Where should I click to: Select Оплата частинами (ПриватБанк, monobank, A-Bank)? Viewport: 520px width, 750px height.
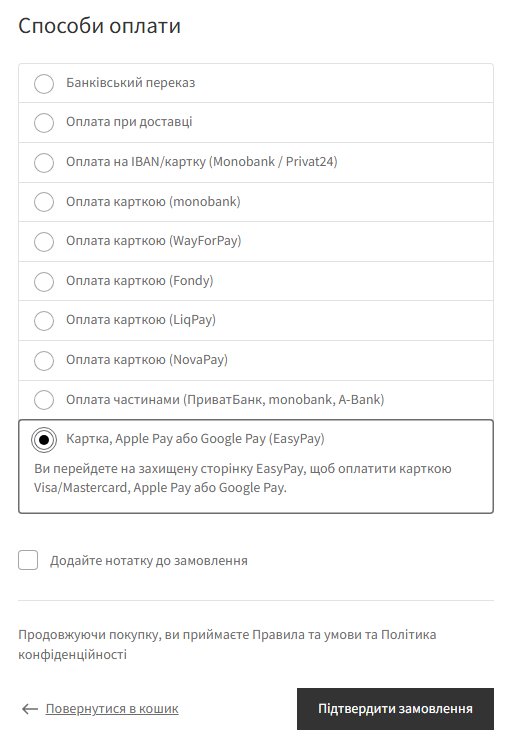pos(44,400)
